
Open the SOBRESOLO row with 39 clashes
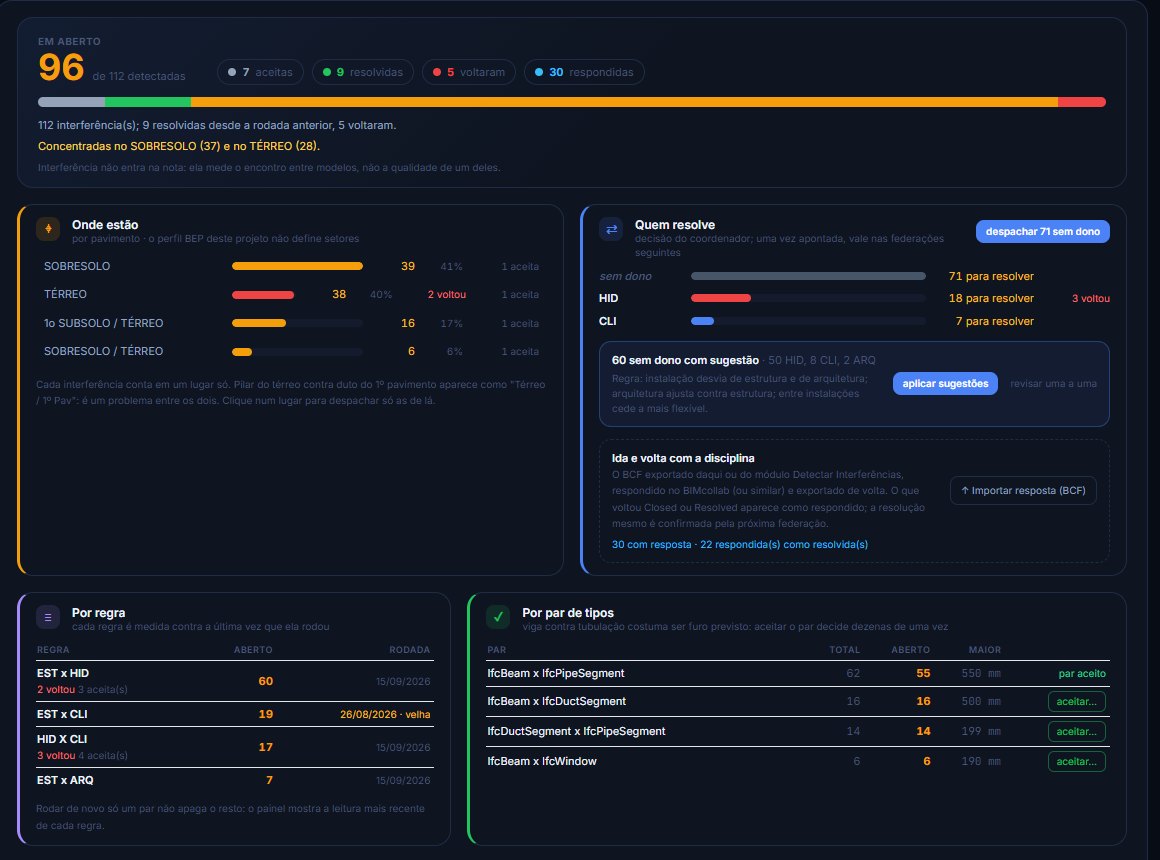point(291,266)
